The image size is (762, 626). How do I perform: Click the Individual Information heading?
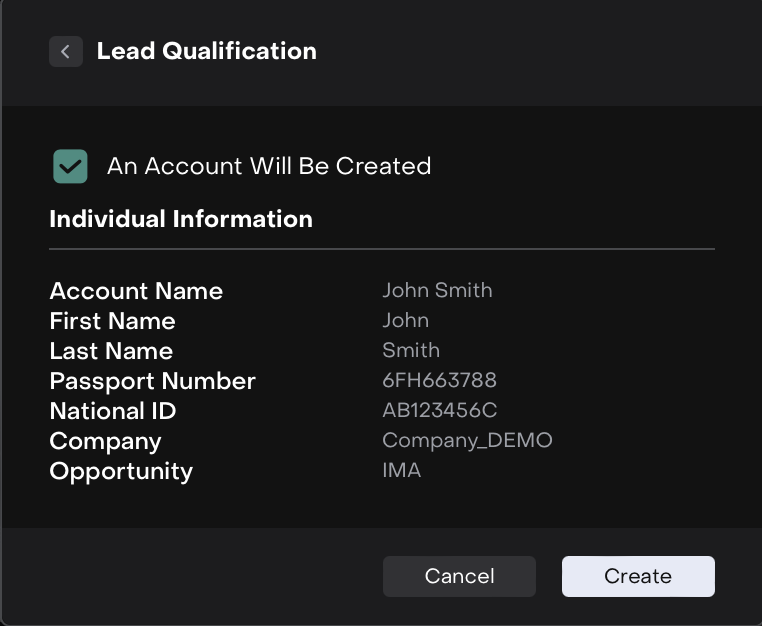tap(181, 219)
